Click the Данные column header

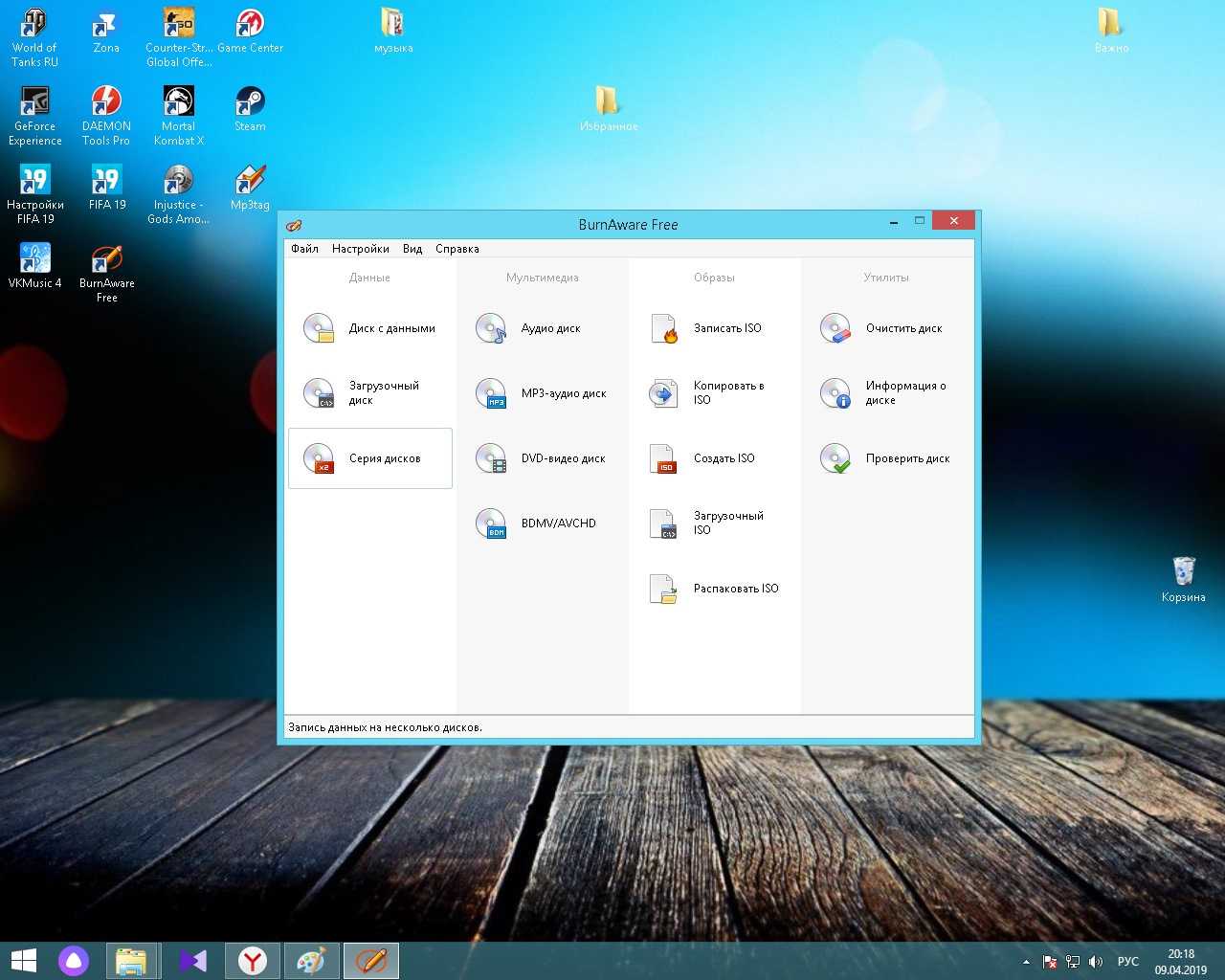(x=369, y=278)
